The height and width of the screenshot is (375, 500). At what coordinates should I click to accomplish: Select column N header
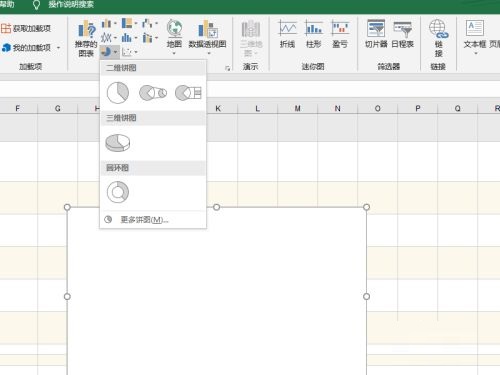(x=337, y=108)
